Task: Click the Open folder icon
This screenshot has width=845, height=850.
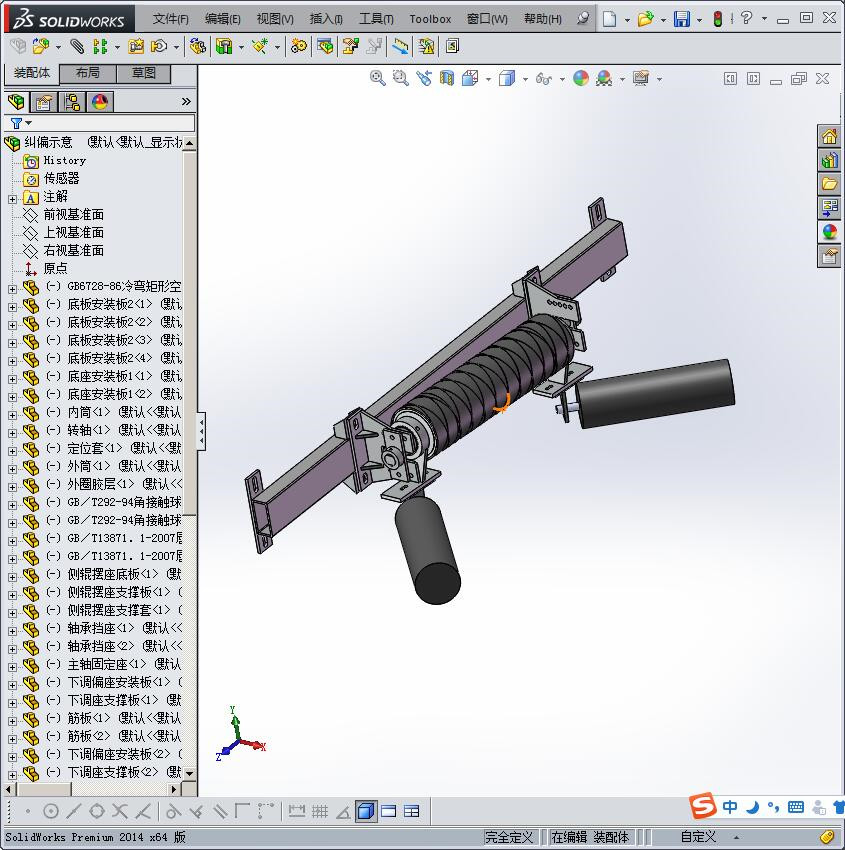Action: [645, 19]
